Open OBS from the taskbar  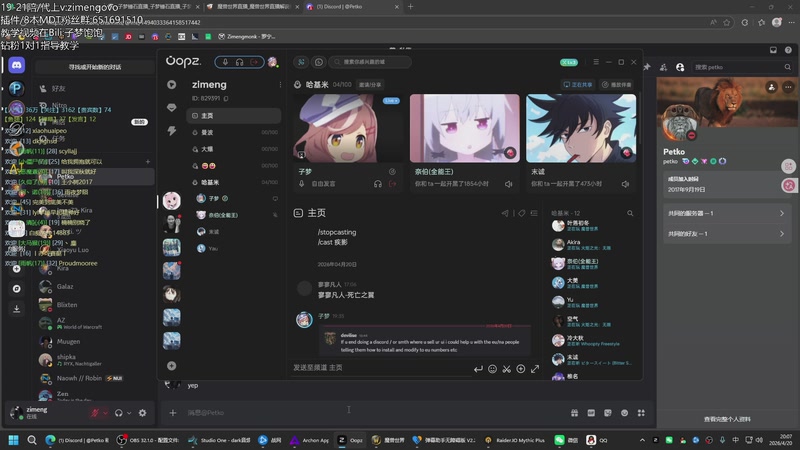[x=148, y=440]
